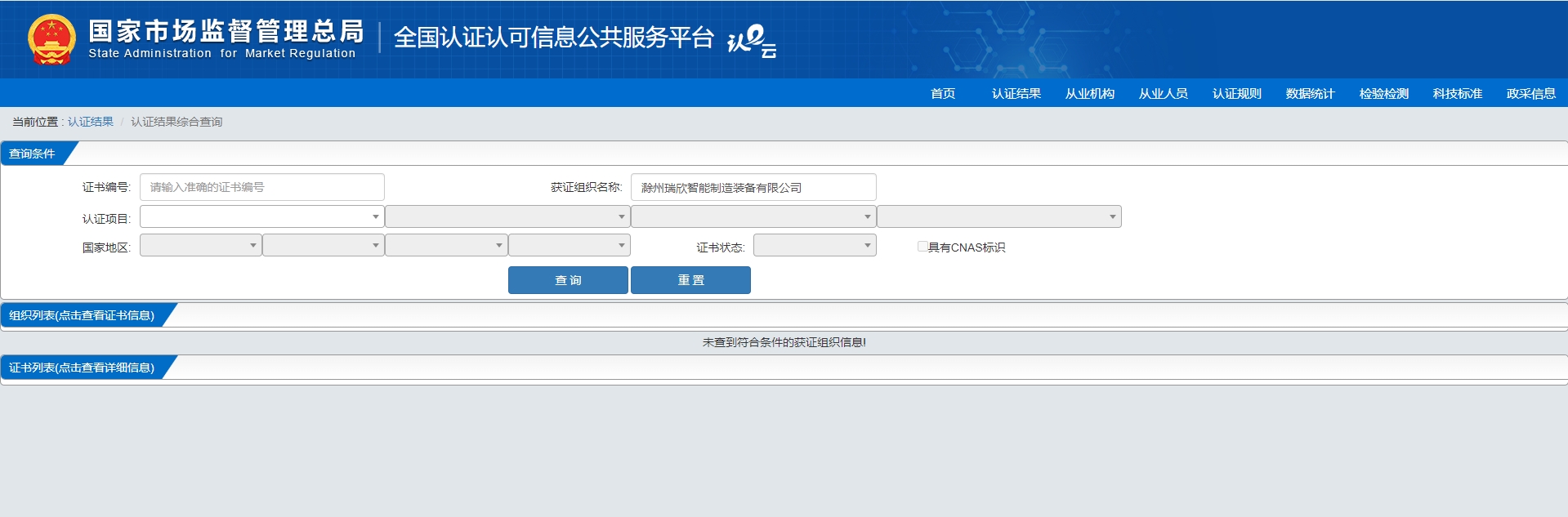Screen dimensions: 1568x517
Task: Click the 获证组织名称 input field
Action: tap(753, 187)
